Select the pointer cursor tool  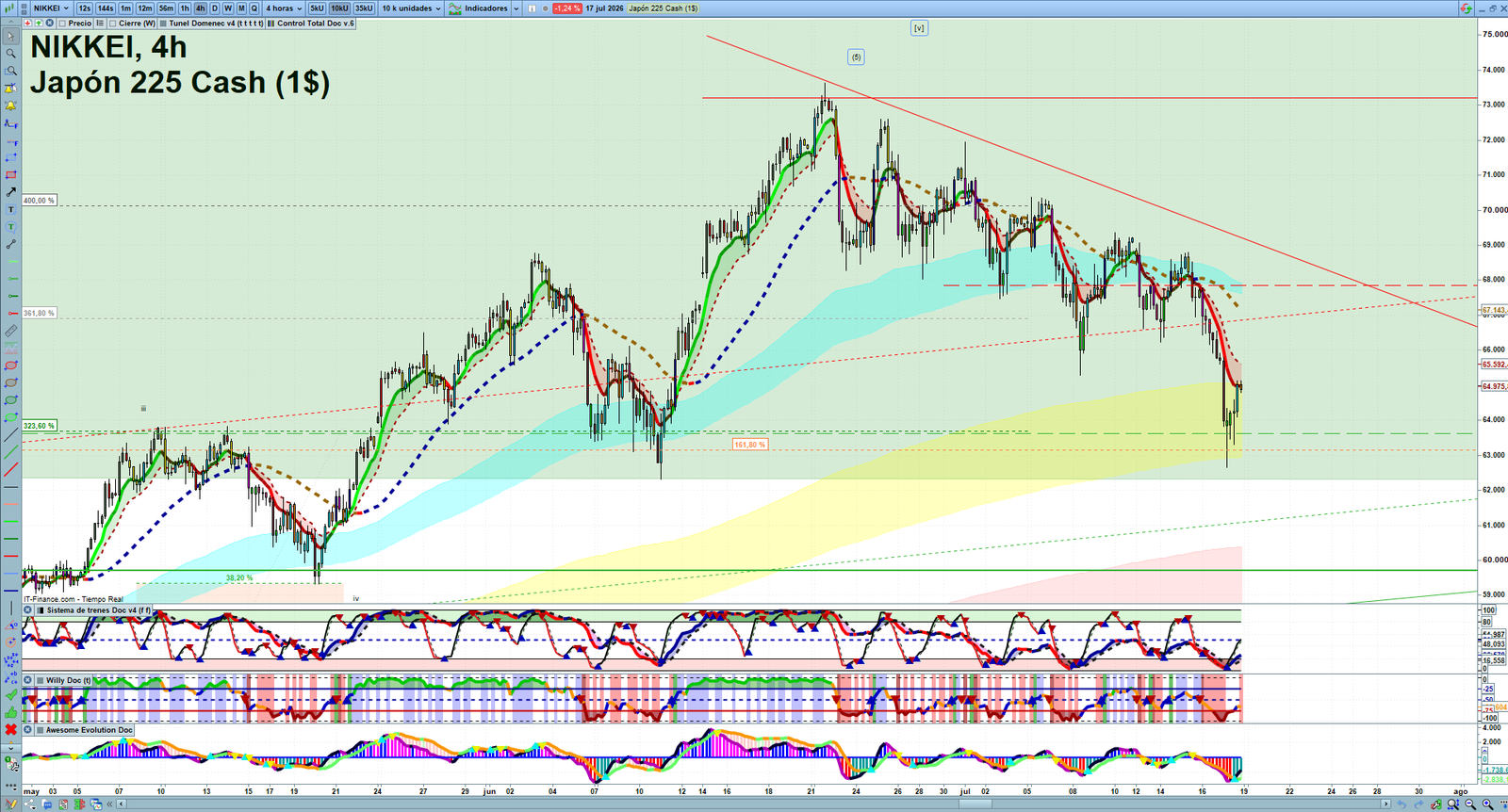coord(11,37)
